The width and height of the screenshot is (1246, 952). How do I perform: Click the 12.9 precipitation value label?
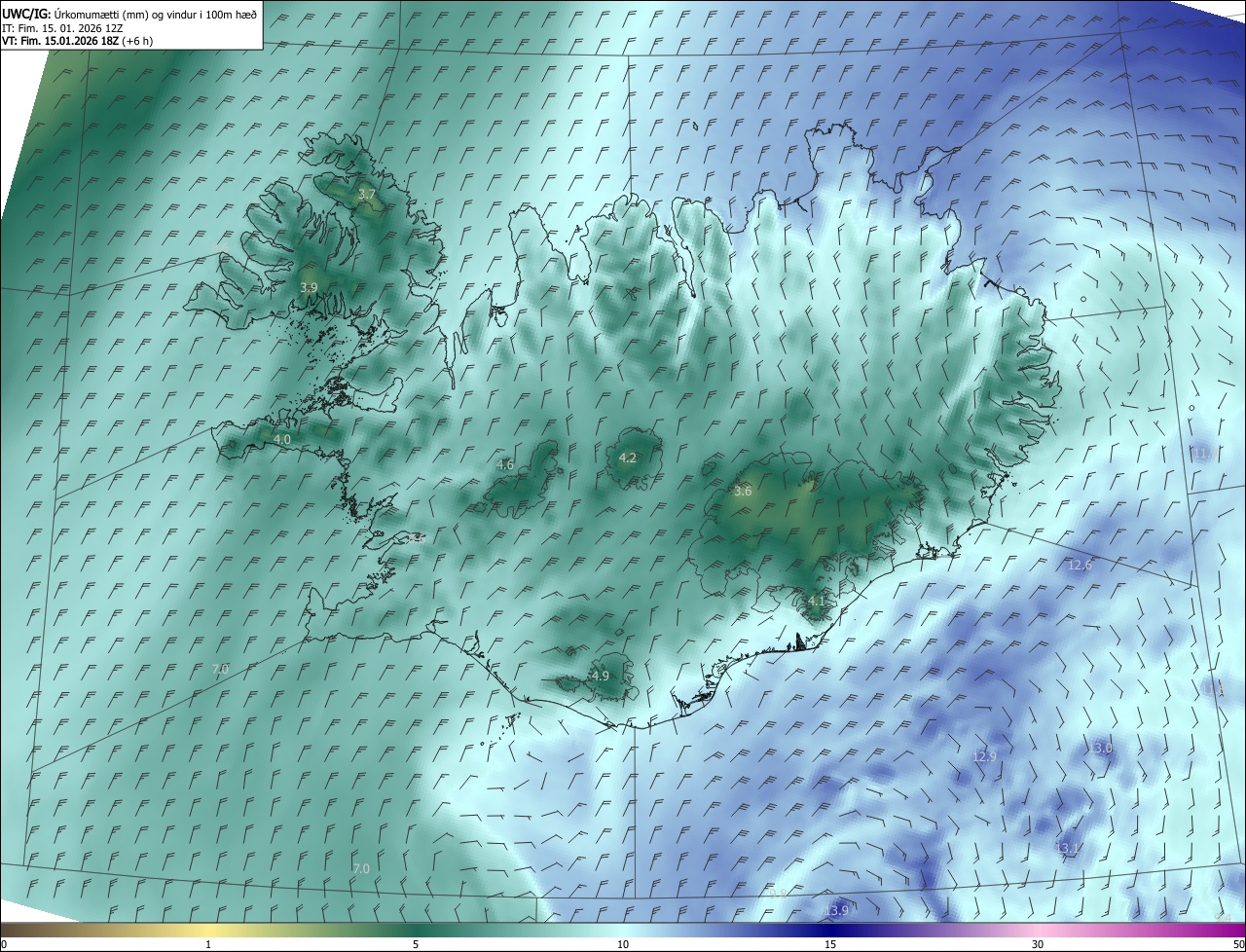click(x=985, y=756)
